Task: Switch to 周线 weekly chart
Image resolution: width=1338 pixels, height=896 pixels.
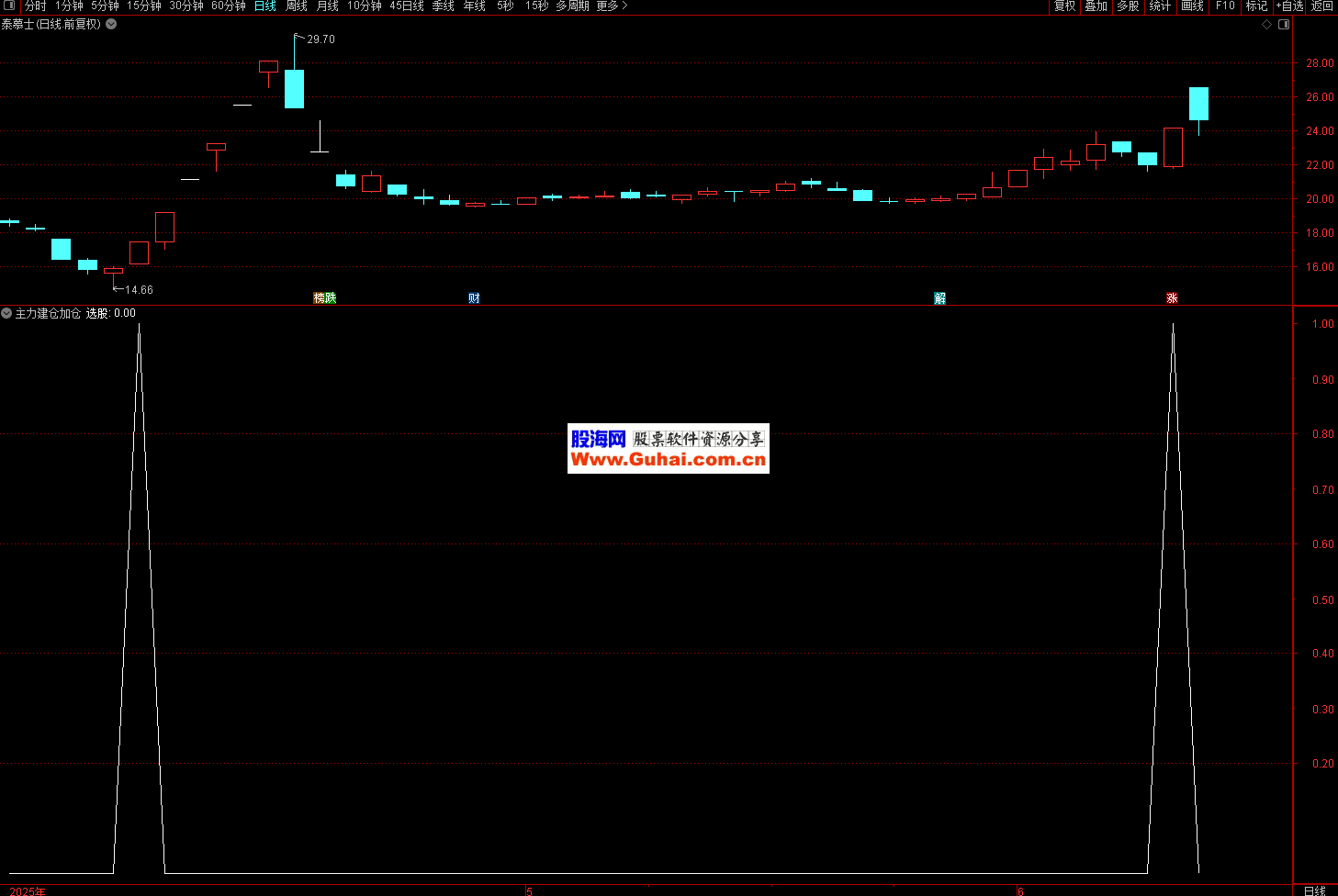Action: (x=297, y=6)
